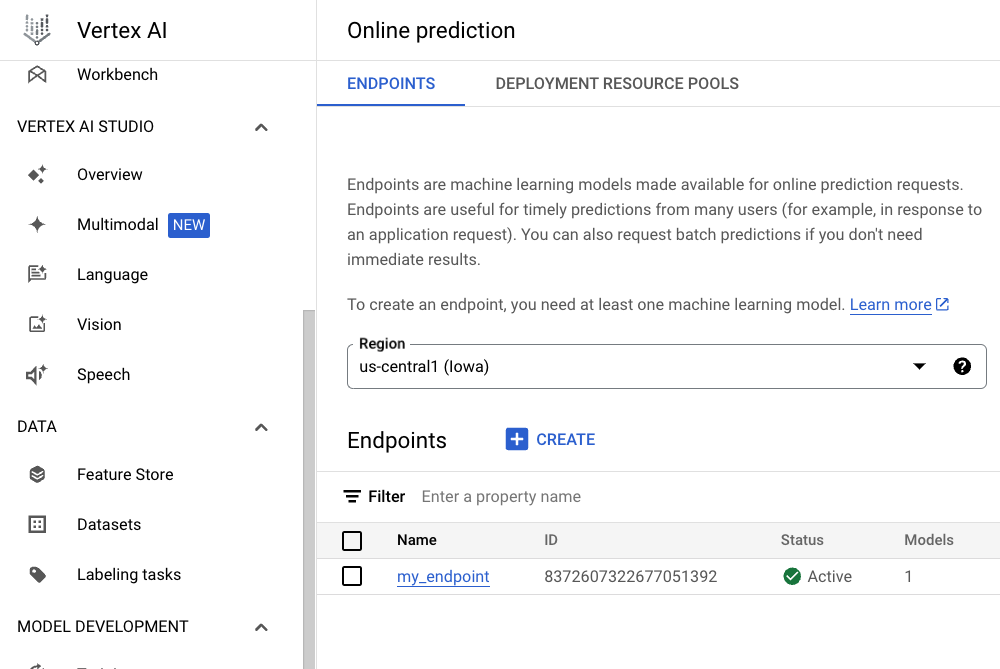Click the CREATE endpoint button
The image size is (1000, 669).
coord(550,439)
